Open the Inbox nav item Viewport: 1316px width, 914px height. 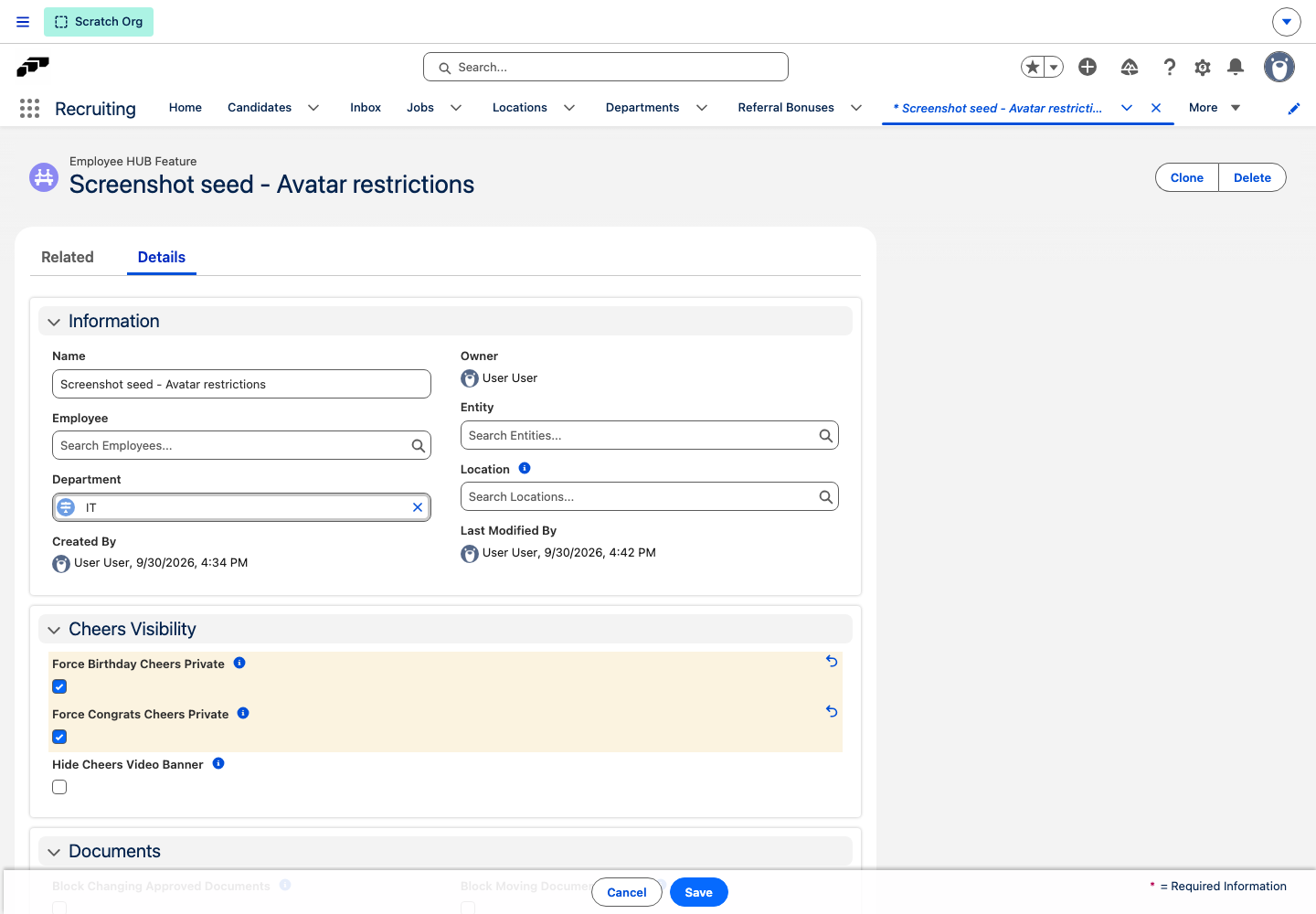366,108
